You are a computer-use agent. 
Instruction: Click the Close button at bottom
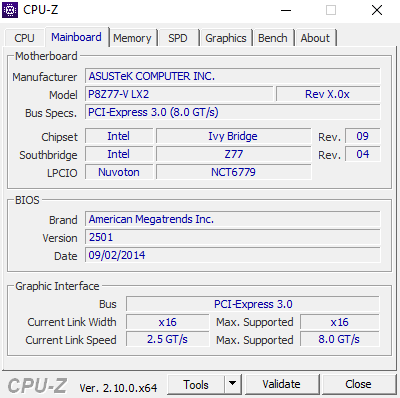click(358, 384)
